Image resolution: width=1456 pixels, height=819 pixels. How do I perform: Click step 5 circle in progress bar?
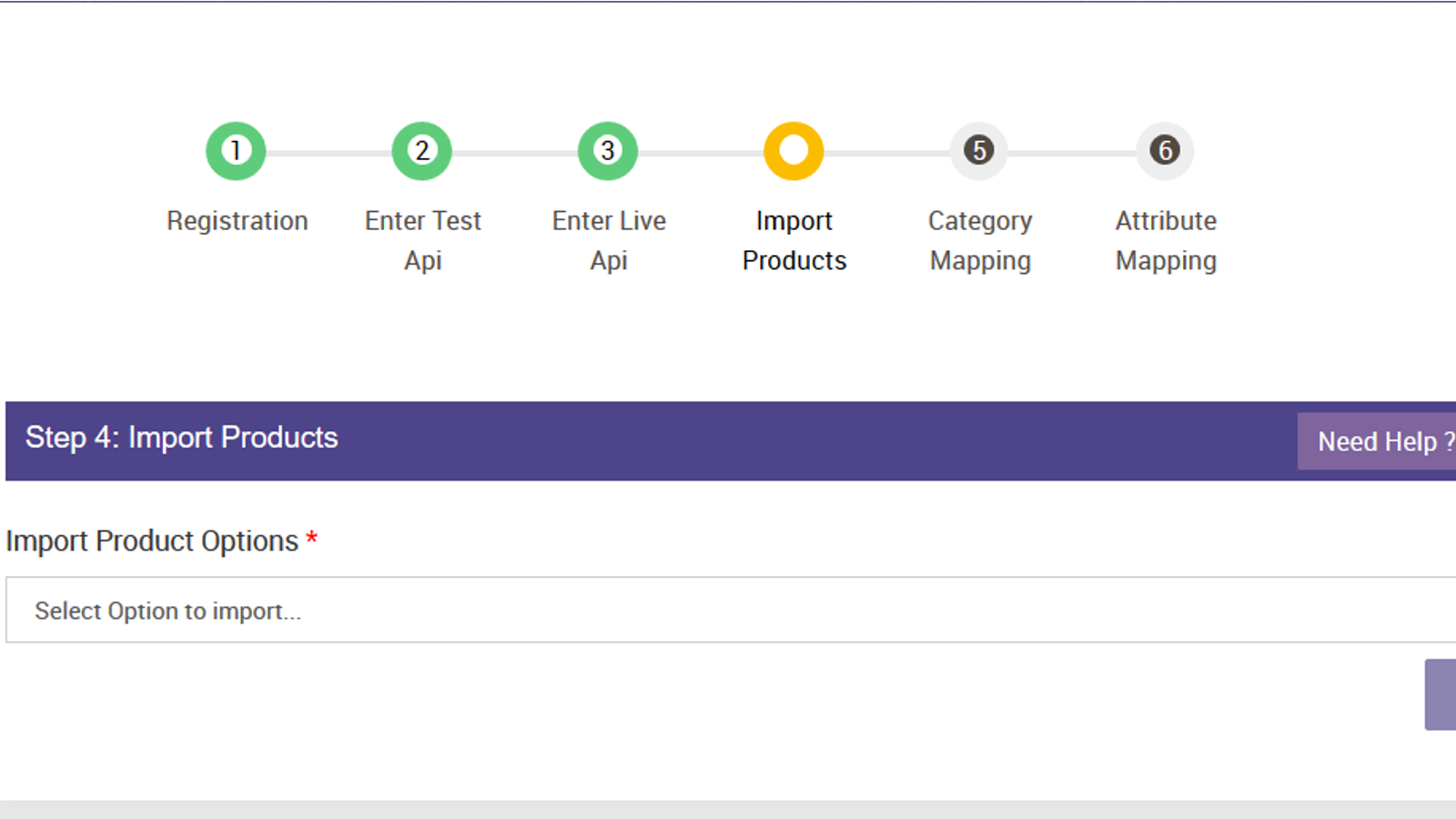pos(979,150)
